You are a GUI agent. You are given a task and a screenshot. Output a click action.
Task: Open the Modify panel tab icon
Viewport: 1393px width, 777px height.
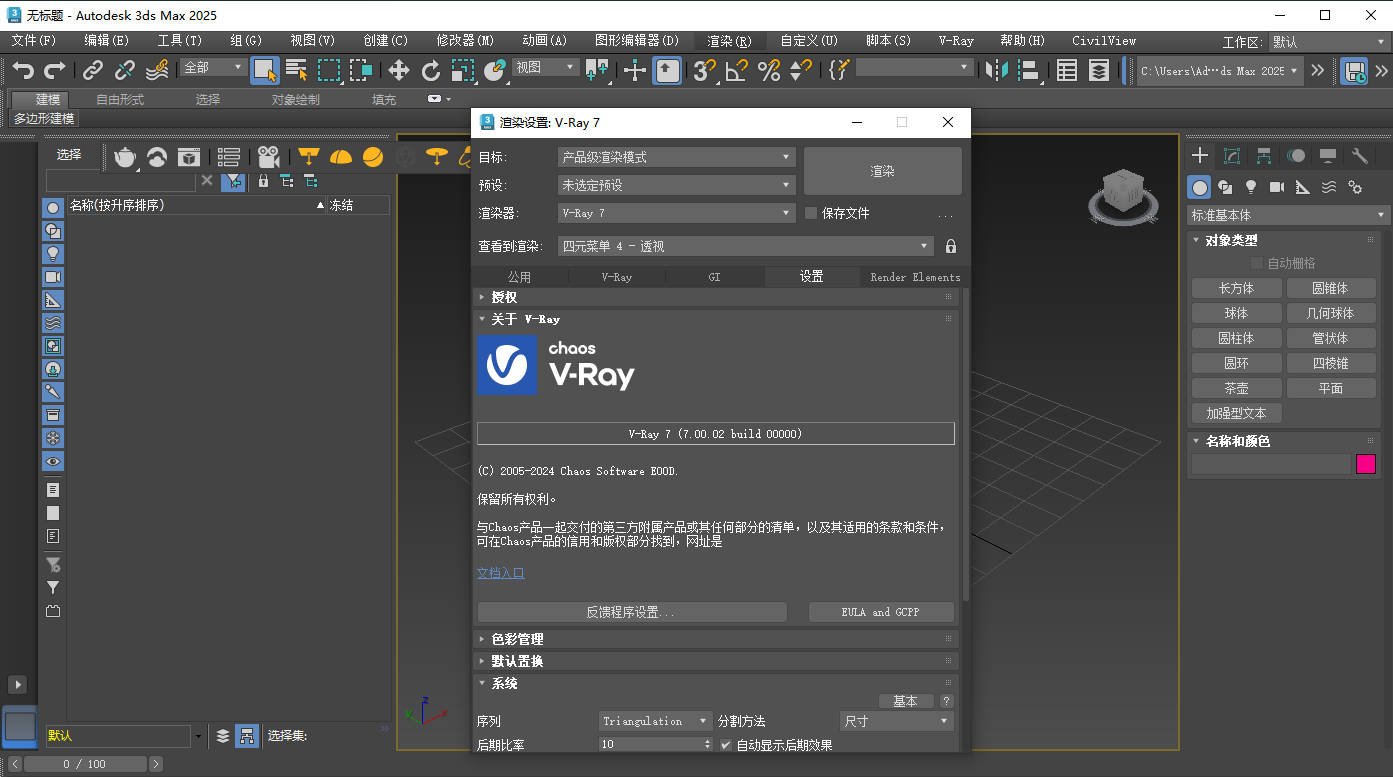[1232, 156]
